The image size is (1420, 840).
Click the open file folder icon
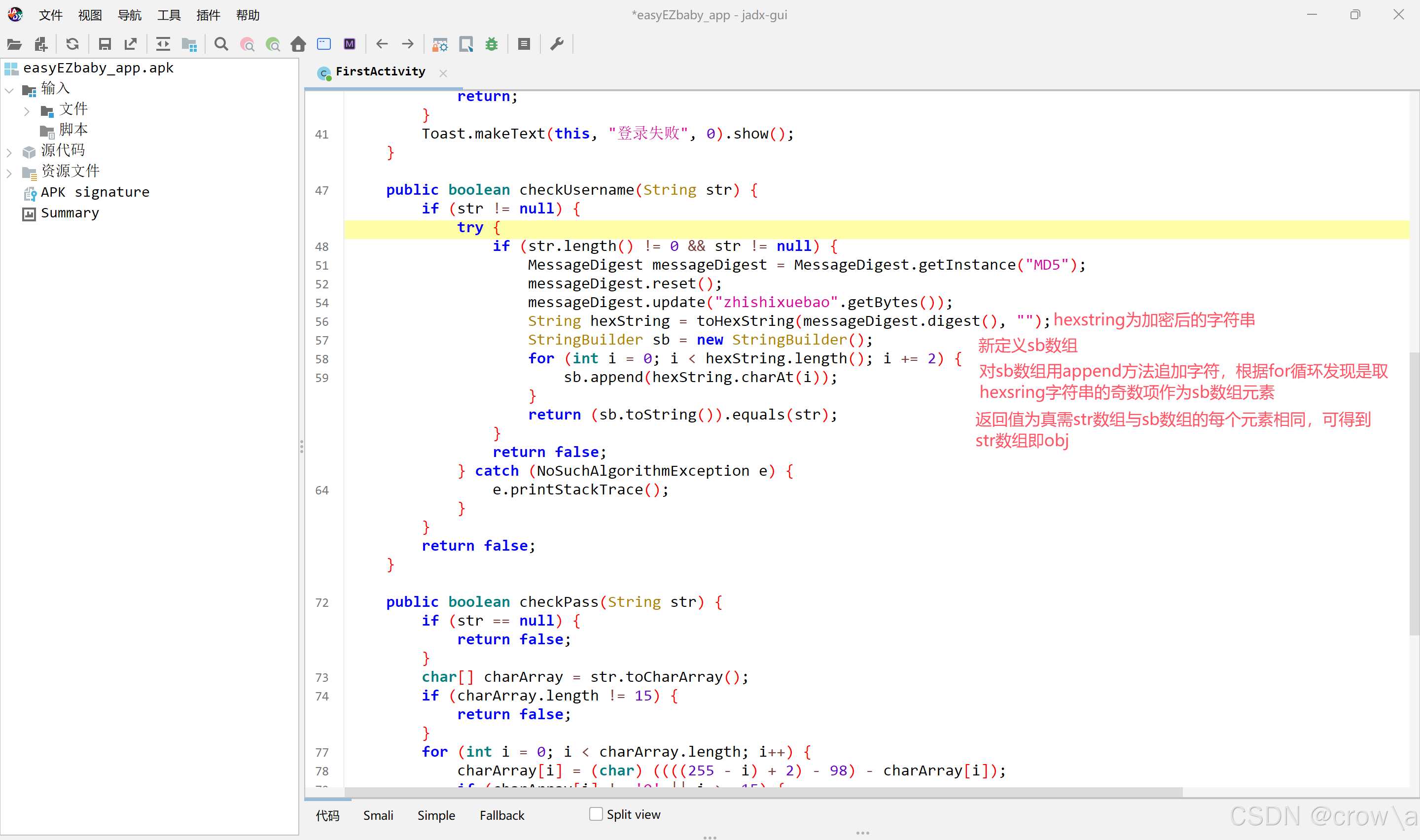[14, 44]
